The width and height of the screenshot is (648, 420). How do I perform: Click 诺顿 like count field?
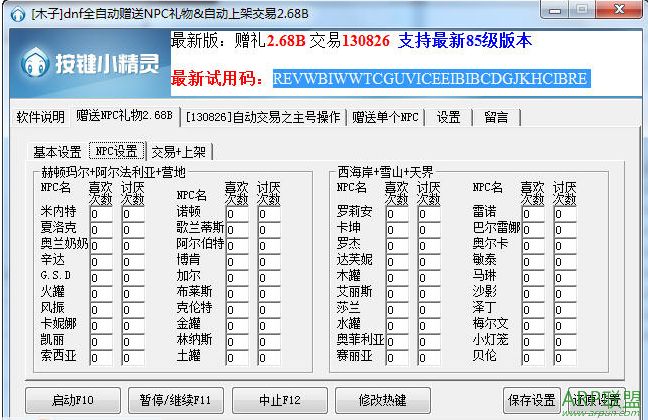(237, 214)
